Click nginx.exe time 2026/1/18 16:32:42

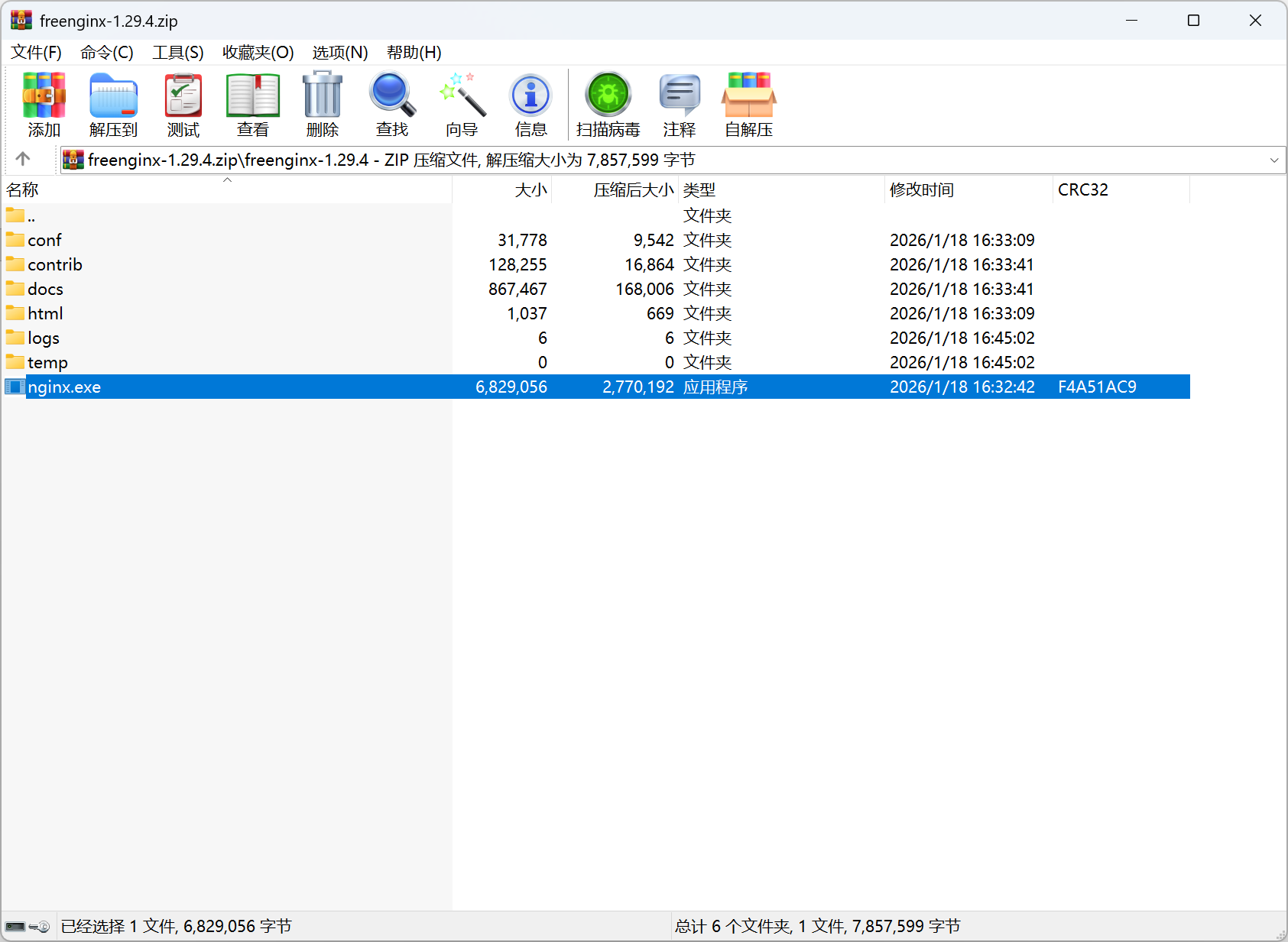click(x=962, y=387)
